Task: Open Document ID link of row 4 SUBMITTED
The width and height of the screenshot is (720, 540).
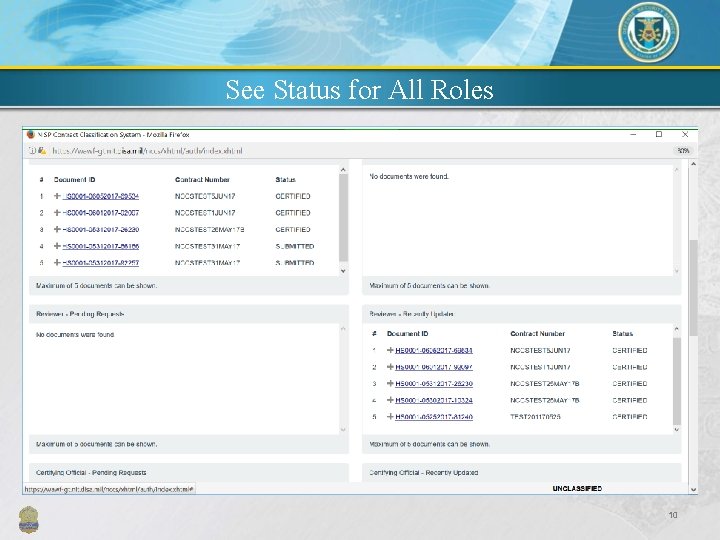Action: pyautogui.click(x=101, y=246)
